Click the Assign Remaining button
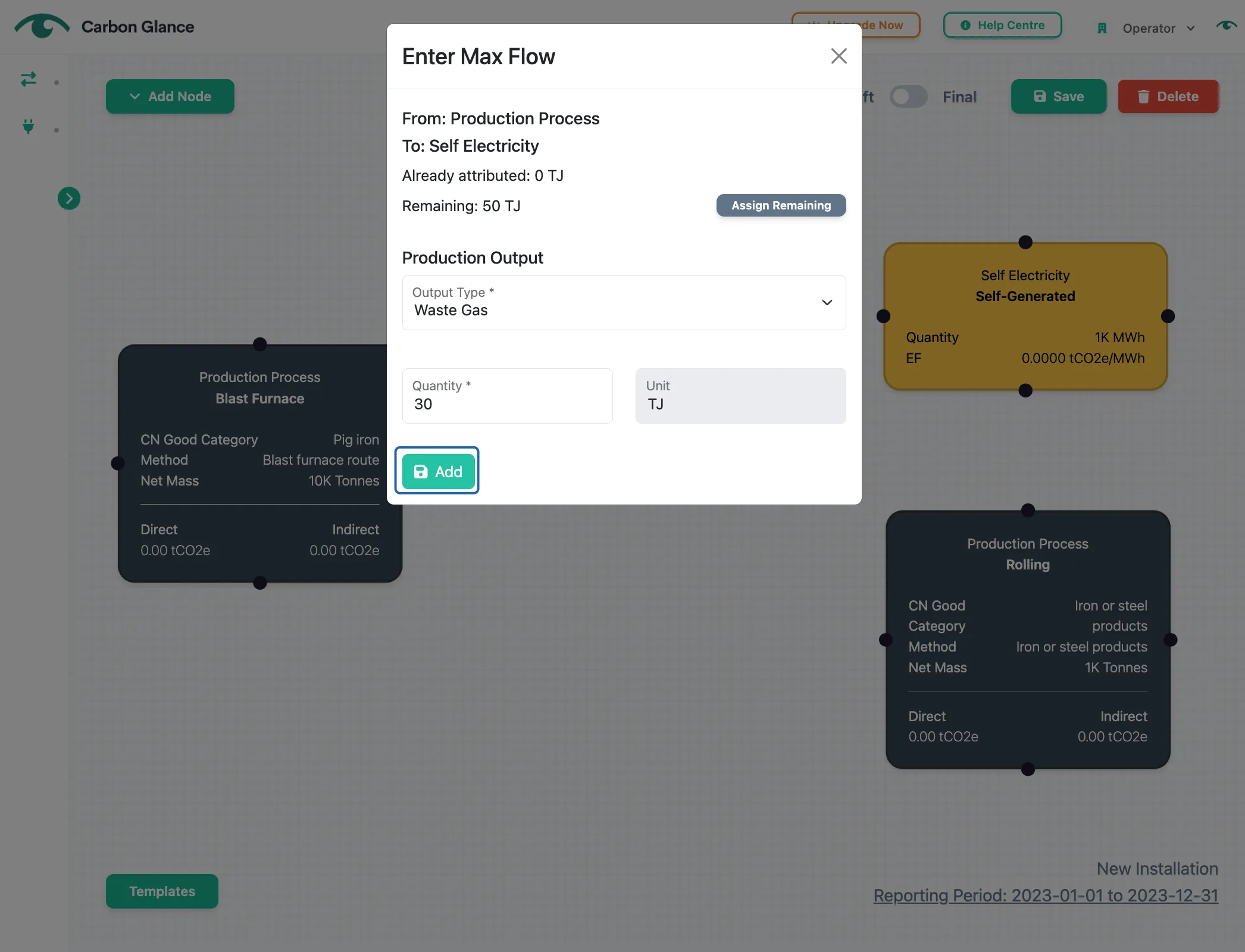1245x952 pixels. pos(781,205)
